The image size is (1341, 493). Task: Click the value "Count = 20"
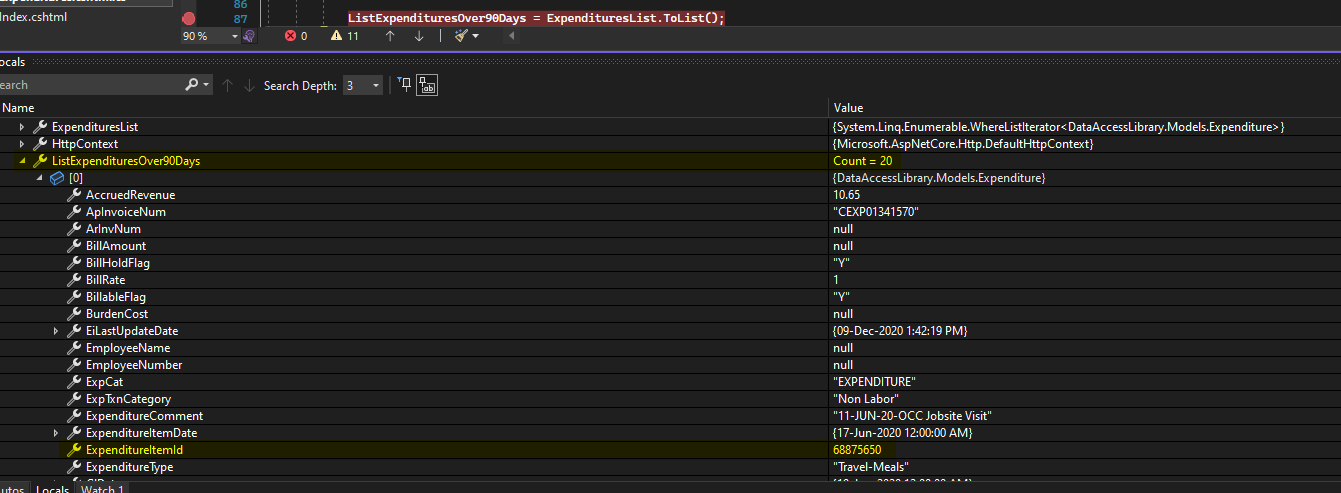[862, 161]
